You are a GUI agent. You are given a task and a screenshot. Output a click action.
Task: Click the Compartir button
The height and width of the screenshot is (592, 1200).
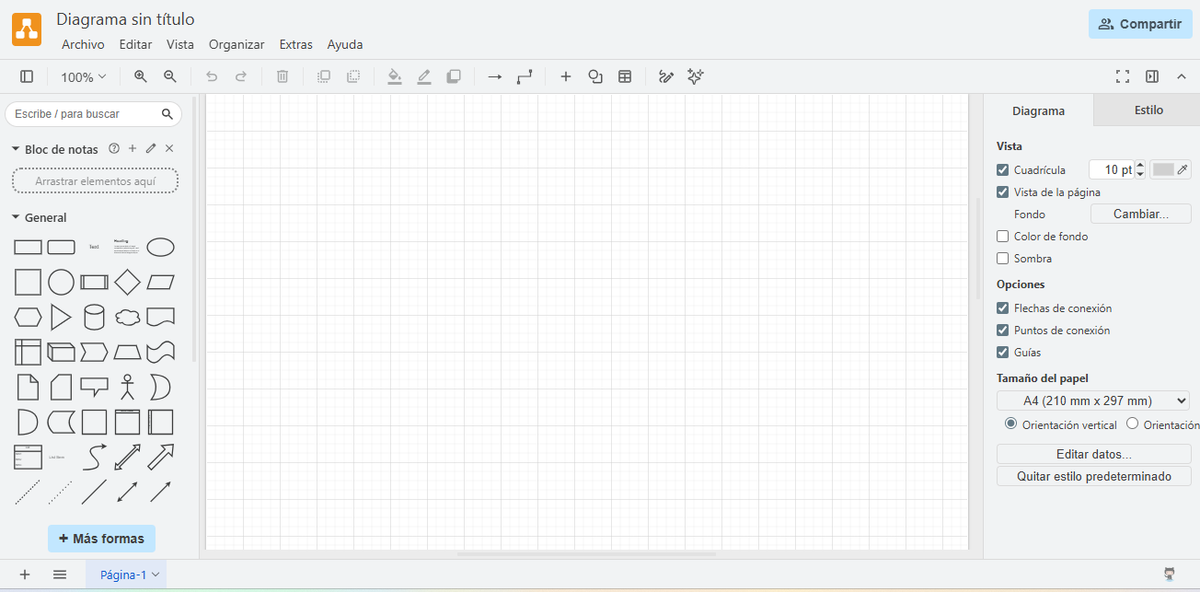point(1139,24)
